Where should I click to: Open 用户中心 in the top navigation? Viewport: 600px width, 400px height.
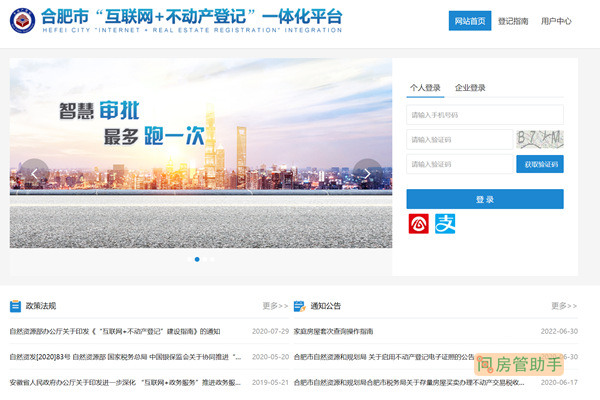[x=556, y=20]
